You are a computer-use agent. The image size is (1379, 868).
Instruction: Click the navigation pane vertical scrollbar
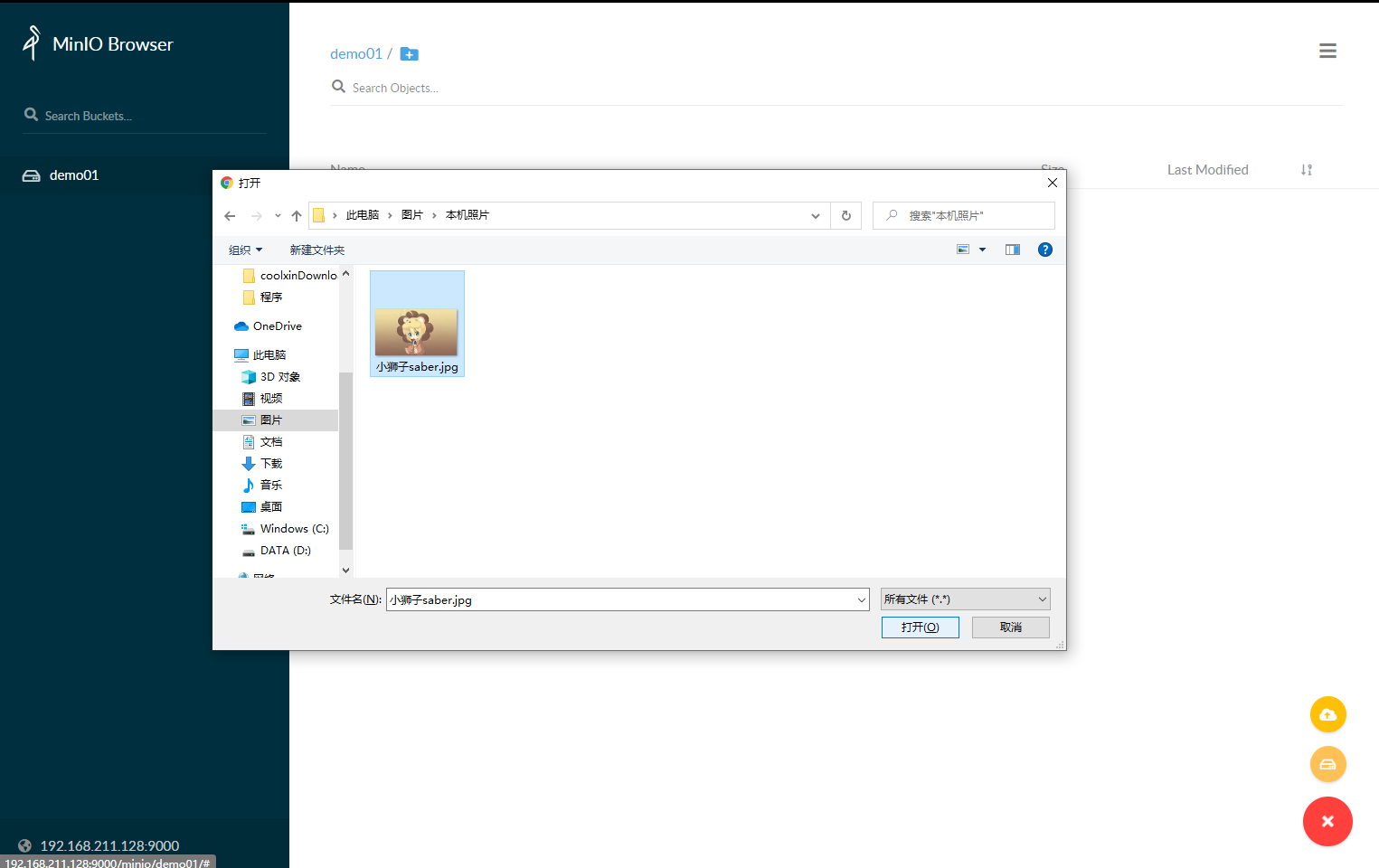pos(345,459)
